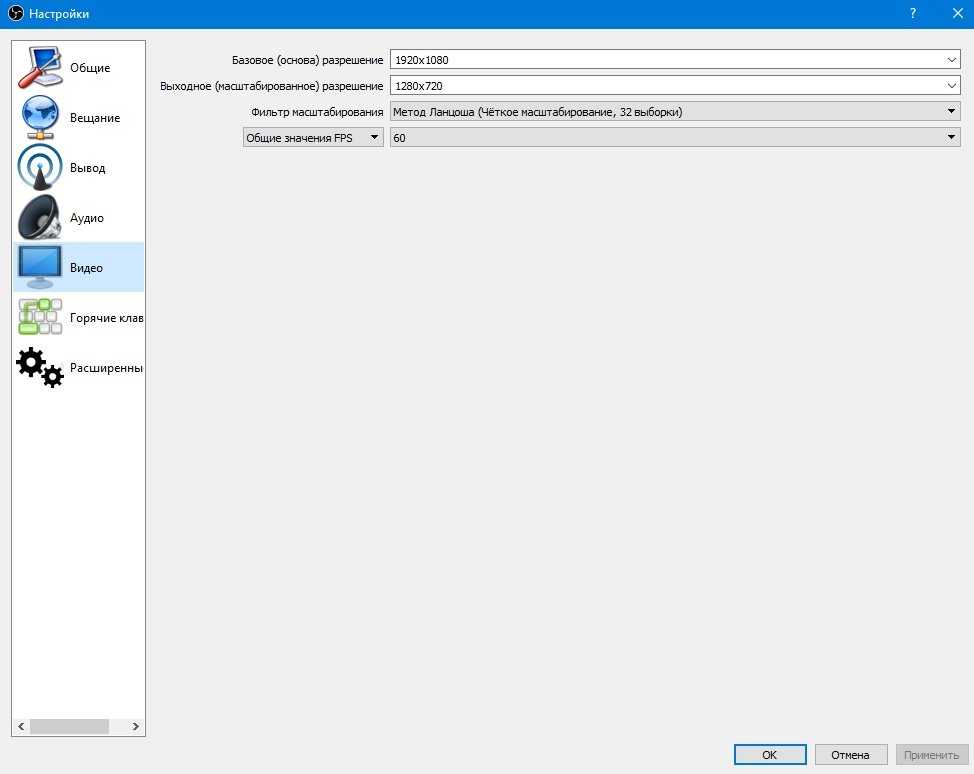
Task: Open the Общие settings icon
Action: (x=40, y=67)
